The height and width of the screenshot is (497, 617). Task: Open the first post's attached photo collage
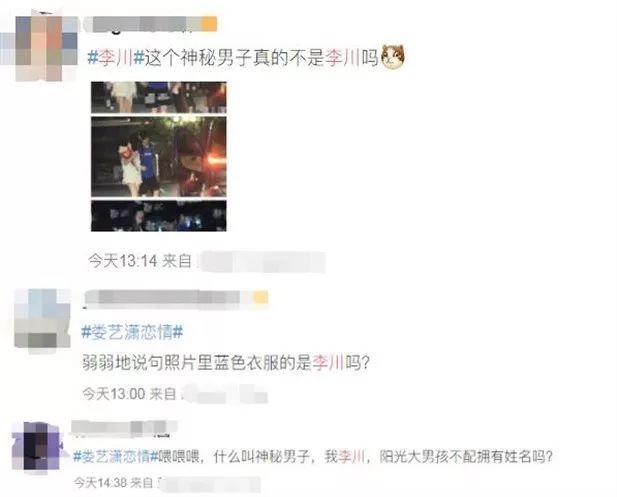[159, 156]
